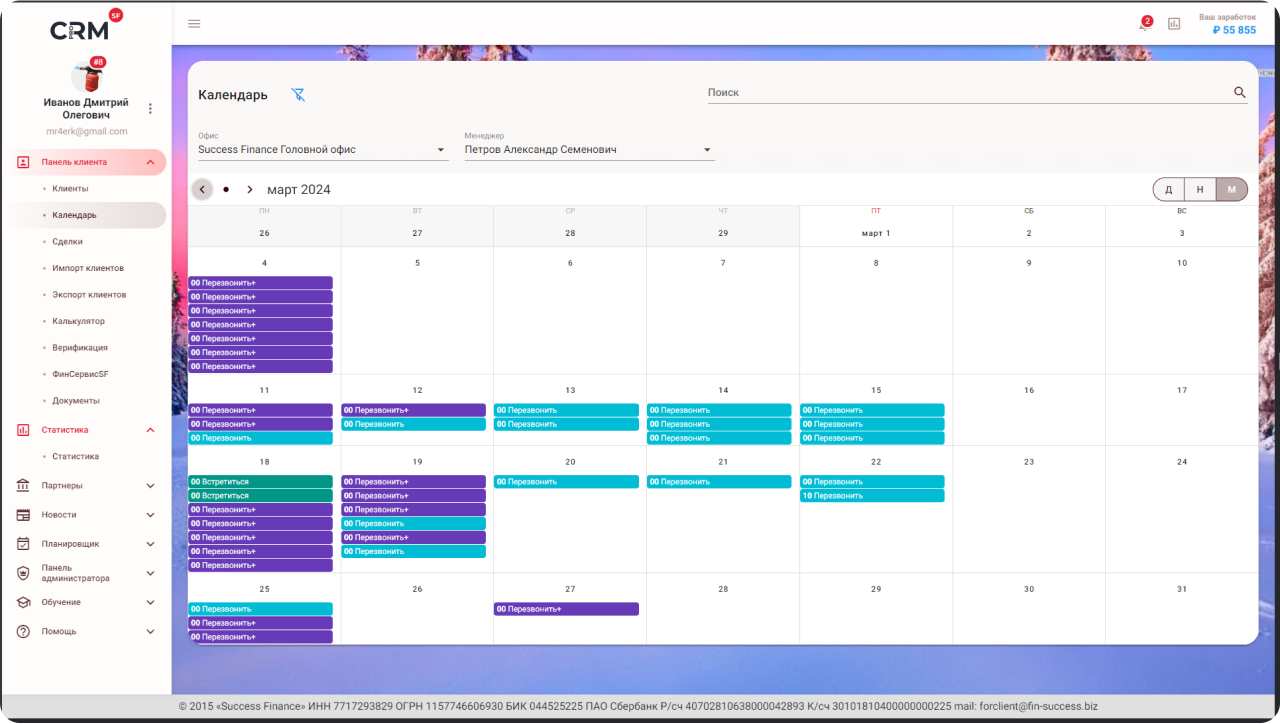
Task: Expand Планировщик section chevron
Action: pos(150,544)
